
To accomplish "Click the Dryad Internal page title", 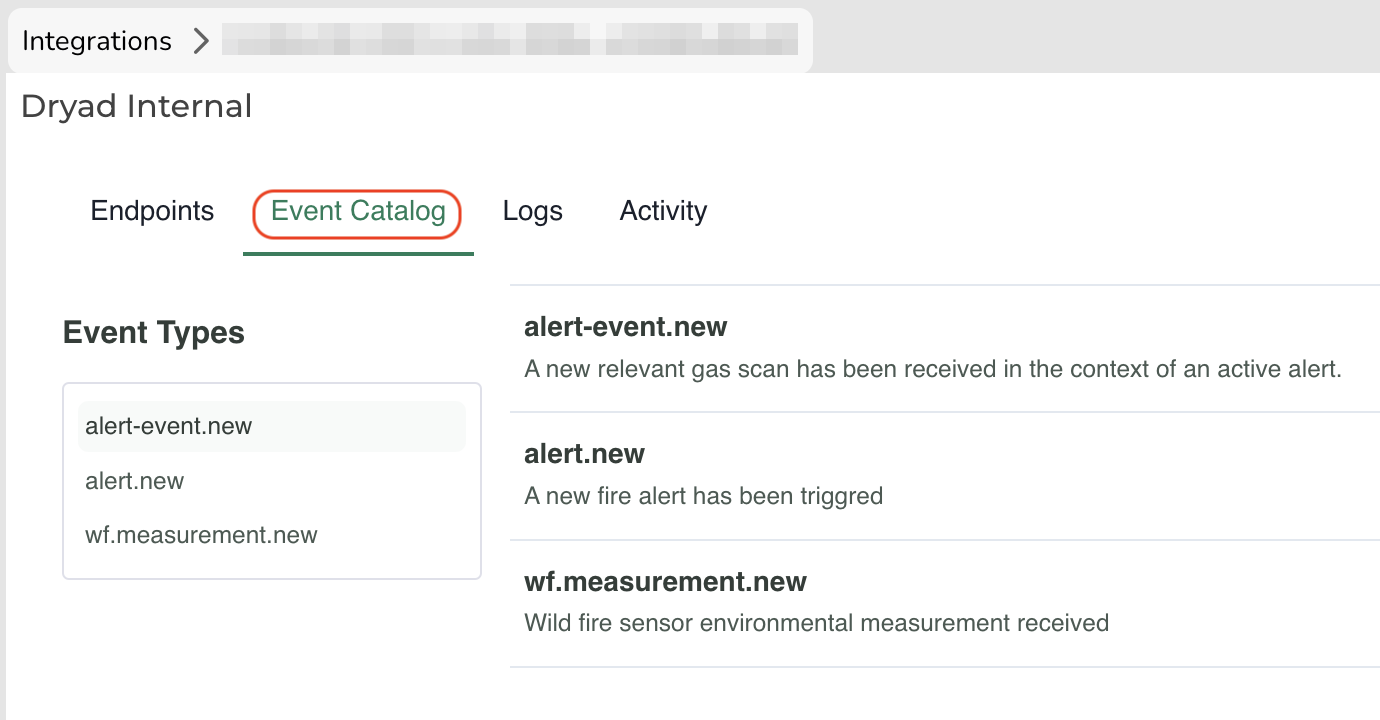I will tap(136, 106).
